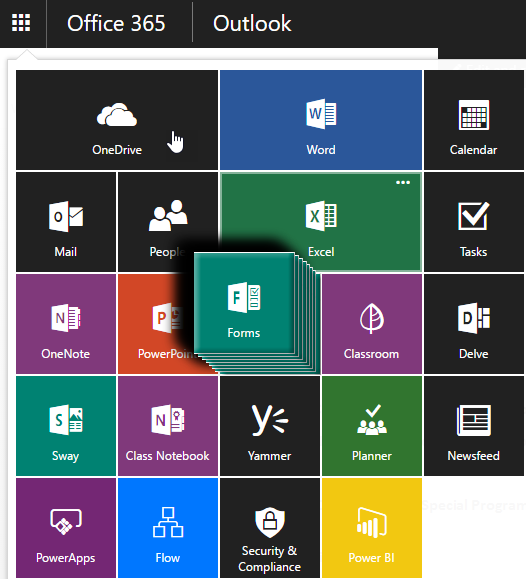This screenshot has height=579, width=526.
Task: Launch the OneNote tile
Action: 66,324
